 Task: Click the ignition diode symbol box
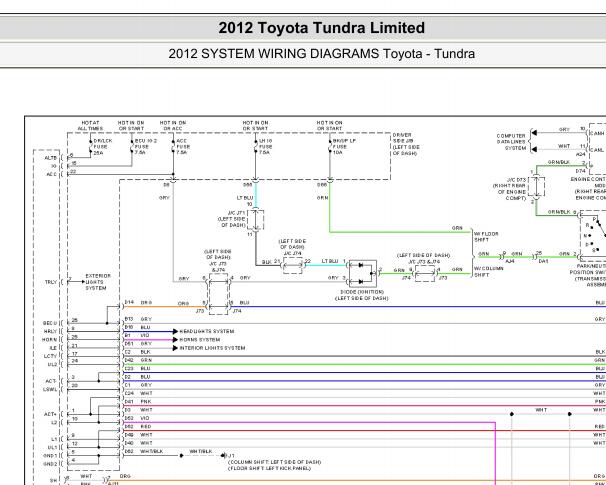pyautogui.click(x=363, y=273)
